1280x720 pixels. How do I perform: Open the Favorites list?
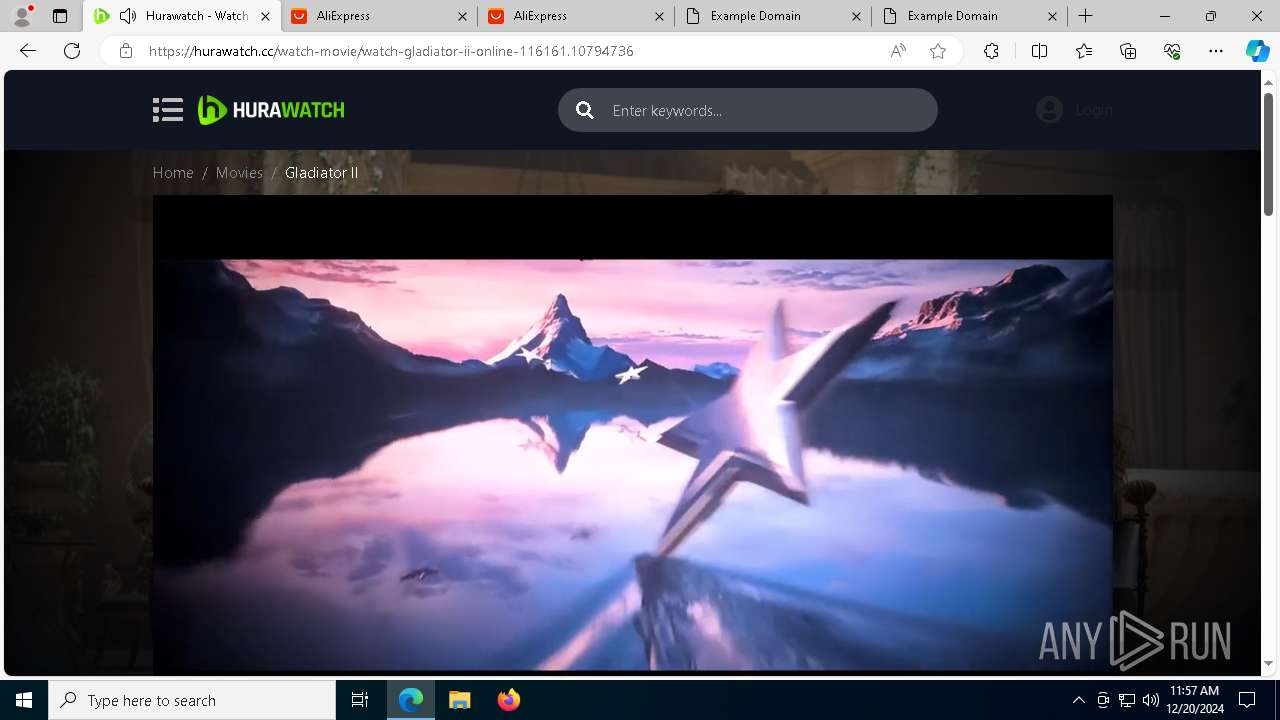pyautogui.click(x=1084, y=51)
